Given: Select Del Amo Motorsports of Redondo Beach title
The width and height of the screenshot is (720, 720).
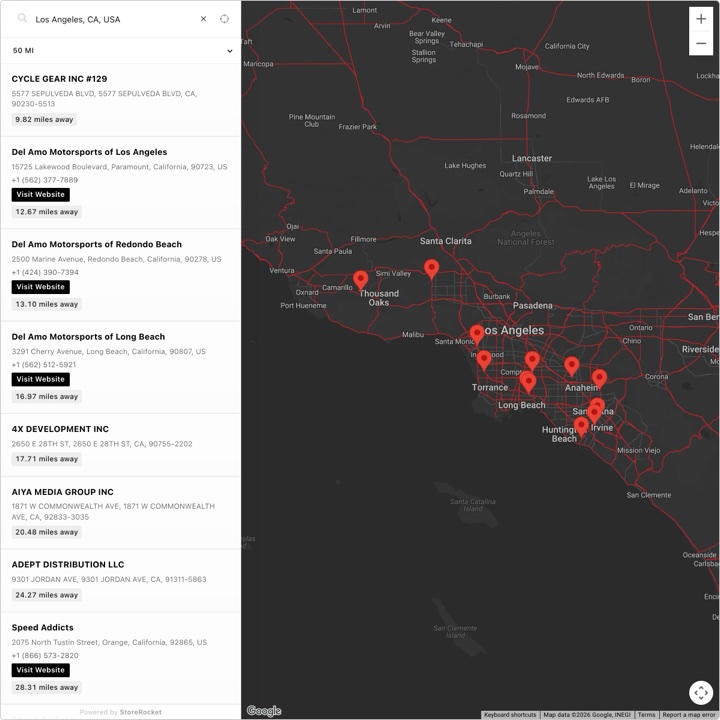Looking at the screenshot, I should [96, 244].
